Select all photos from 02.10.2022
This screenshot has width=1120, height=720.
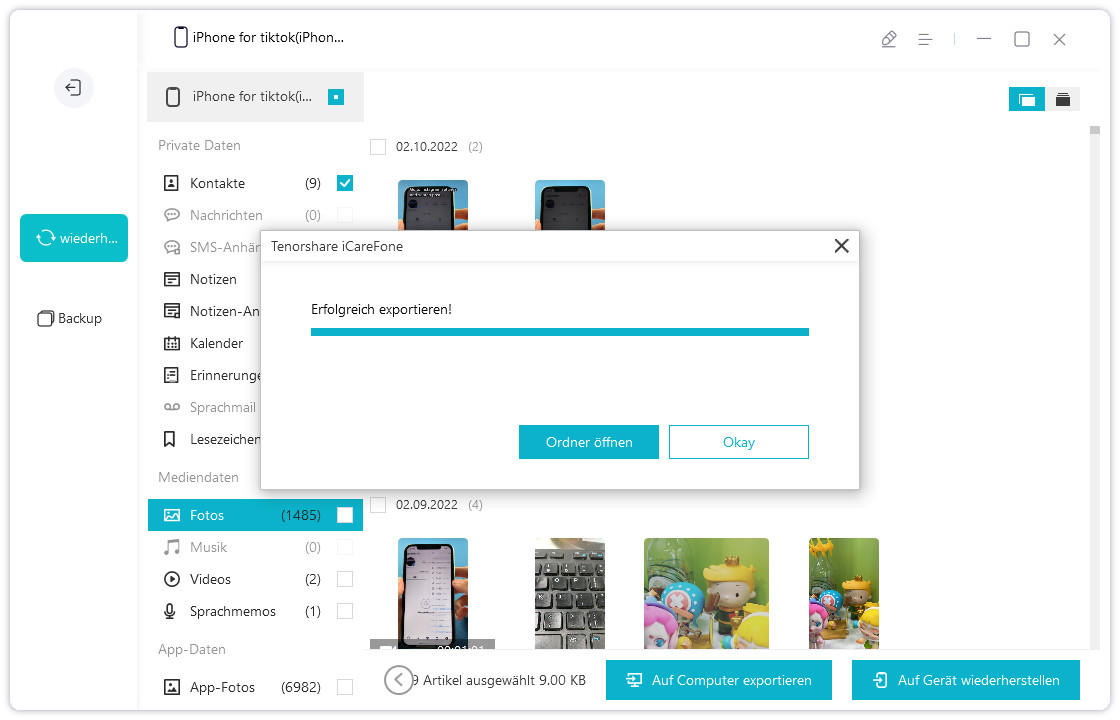point(378,147)
